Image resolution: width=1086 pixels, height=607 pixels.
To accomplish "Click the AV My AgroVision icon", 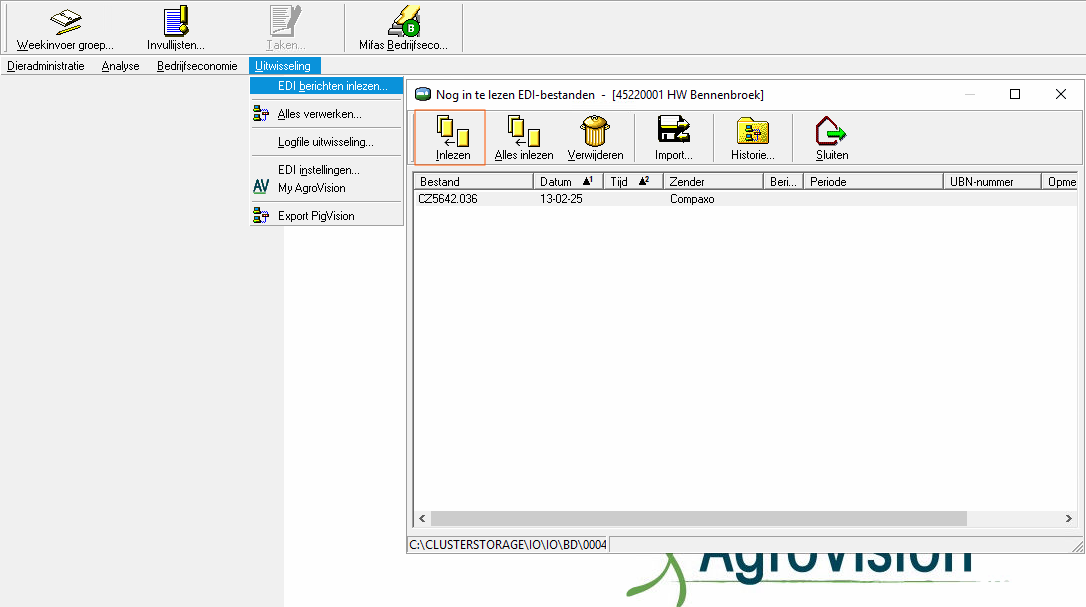I will coord(260,187).
